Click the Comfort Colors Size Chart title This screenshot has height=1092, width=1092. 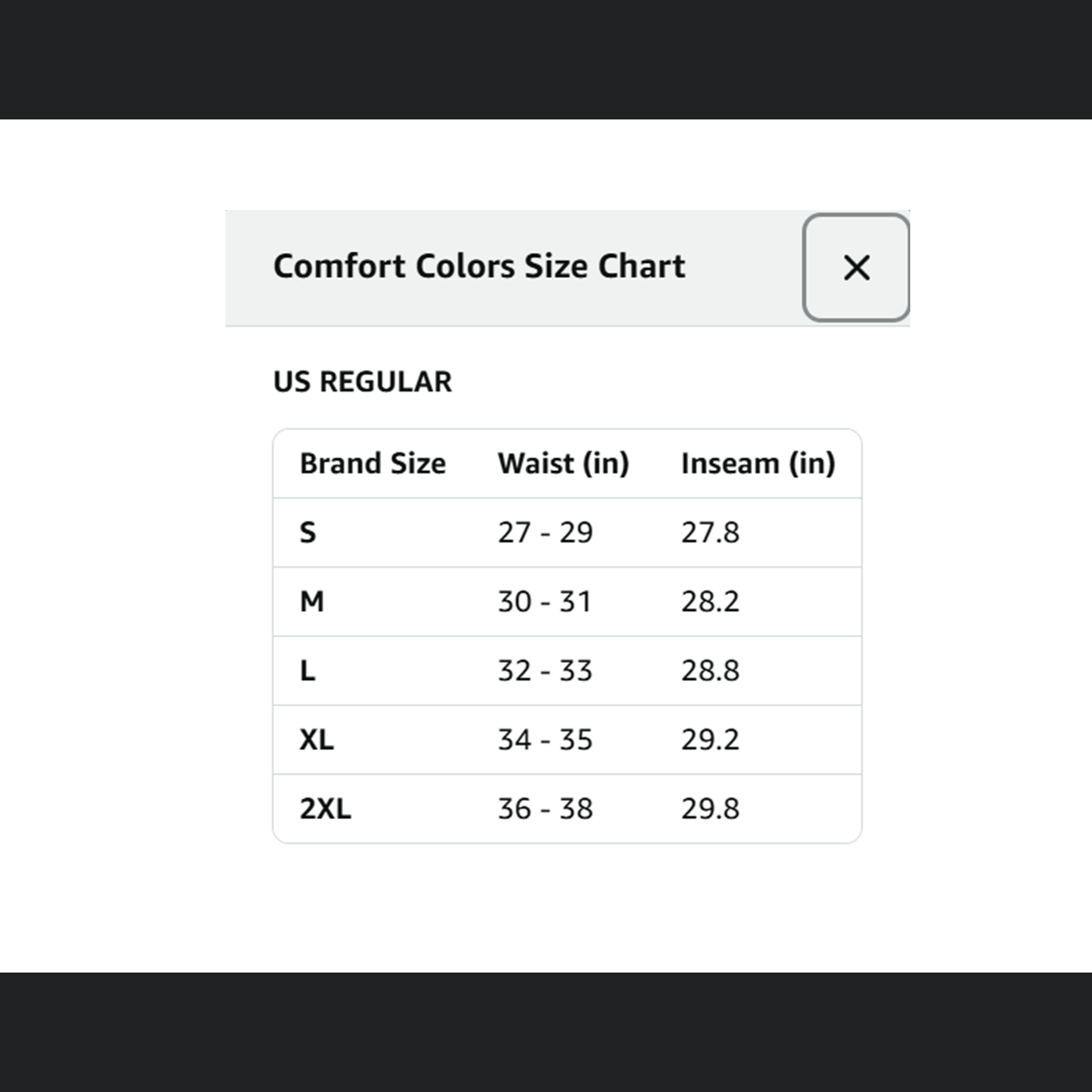479,265
